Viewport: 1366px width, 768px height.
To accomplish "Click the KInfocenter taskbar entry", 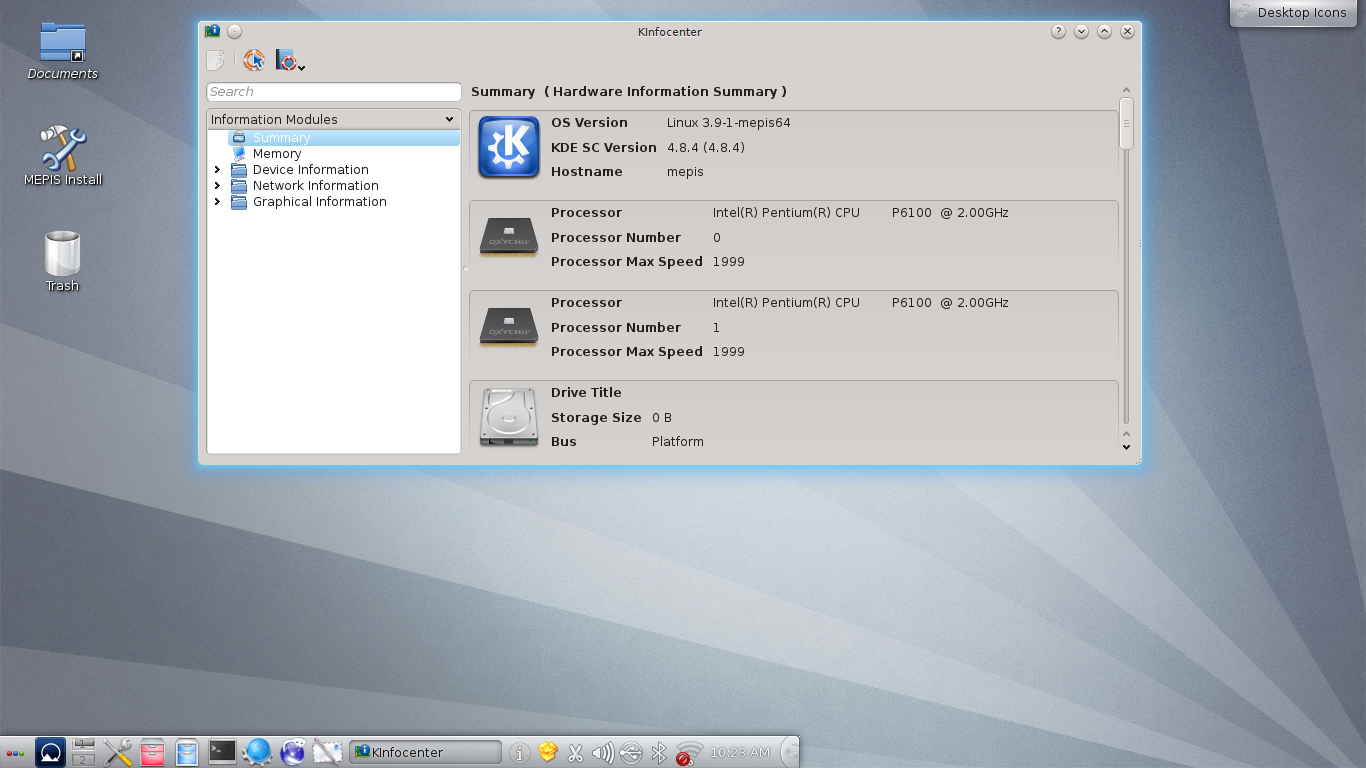I will [425, 752].
